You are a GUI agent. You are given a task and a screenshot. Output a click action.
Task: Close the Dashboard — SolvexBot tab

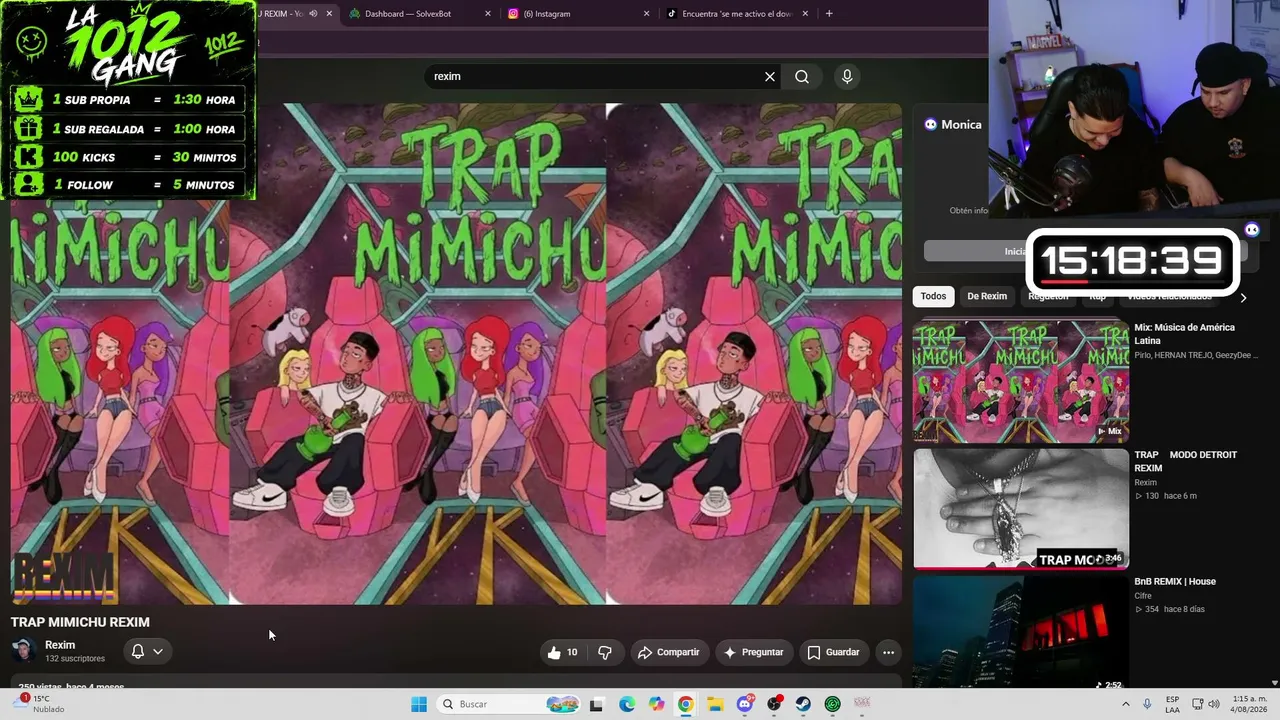(488, 14)
